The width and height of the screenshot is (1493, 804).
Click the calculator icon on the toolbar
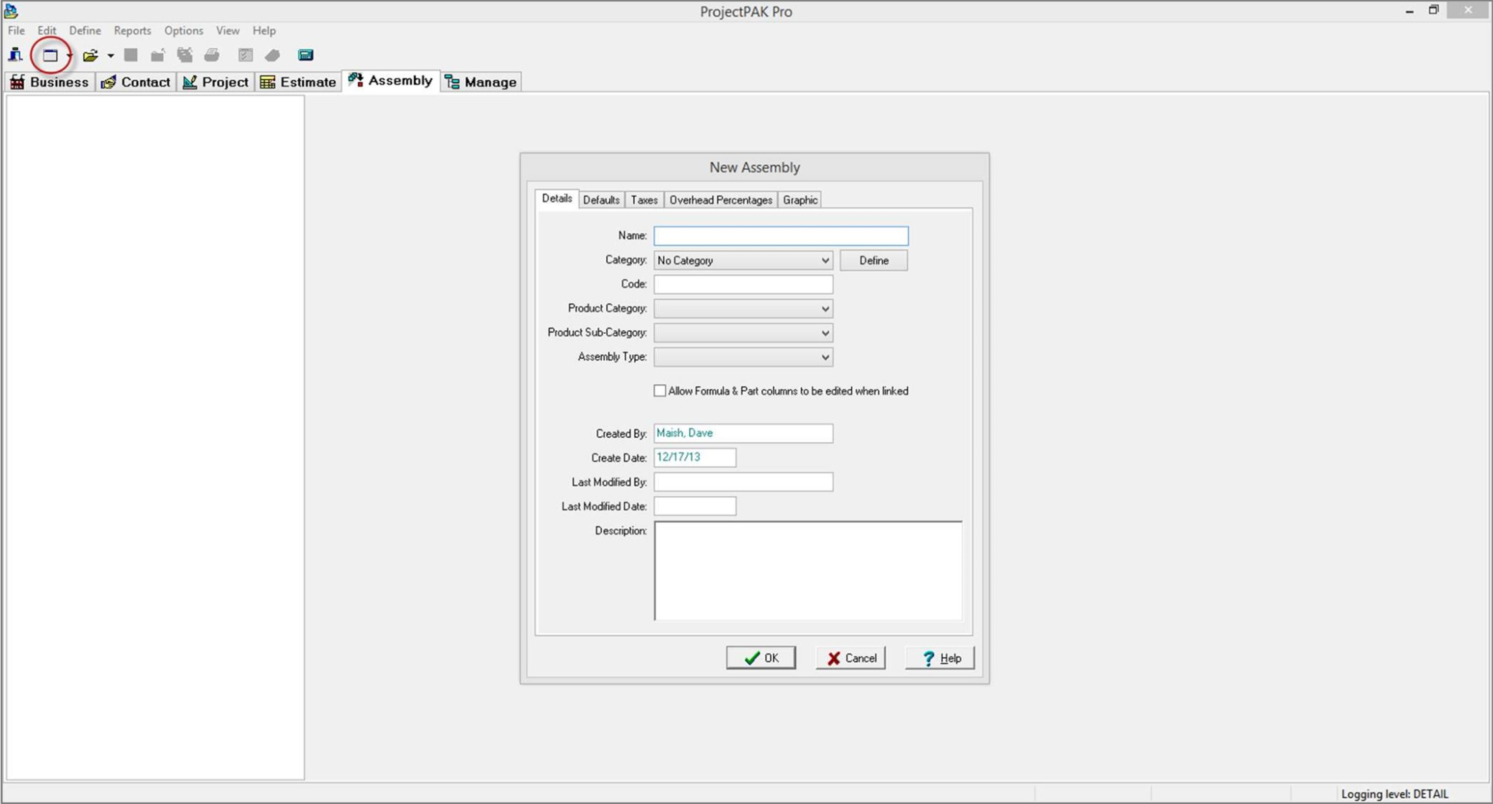pyautogui.click(x=306, y=55)
